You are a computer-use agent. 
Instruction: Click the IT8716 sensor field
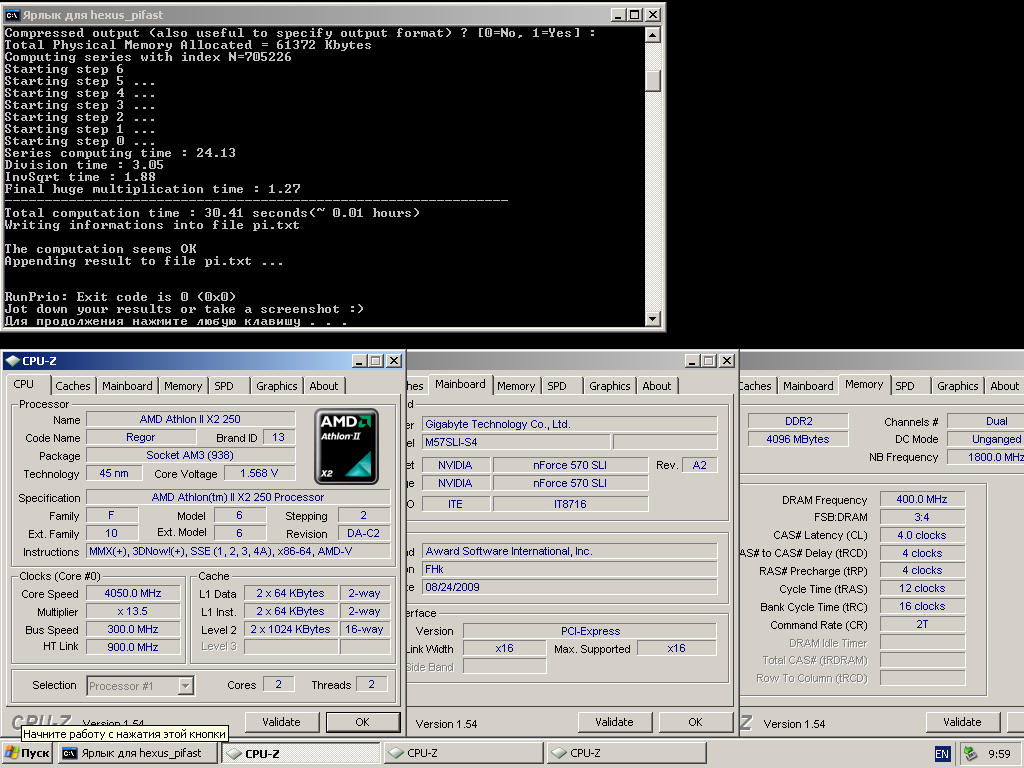point(571,504)
